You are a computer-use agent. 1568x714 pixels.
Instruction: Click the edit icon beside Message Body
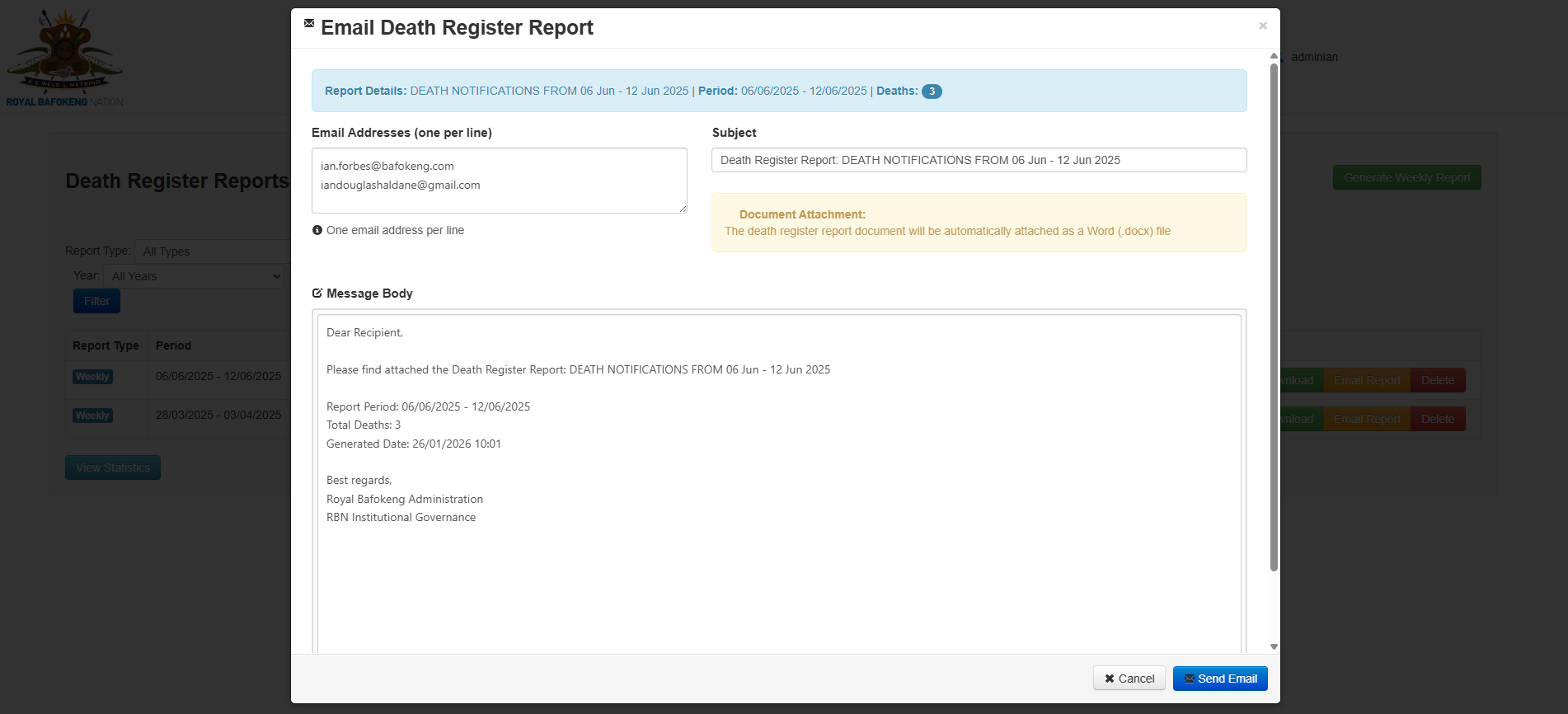coord(317,294)
